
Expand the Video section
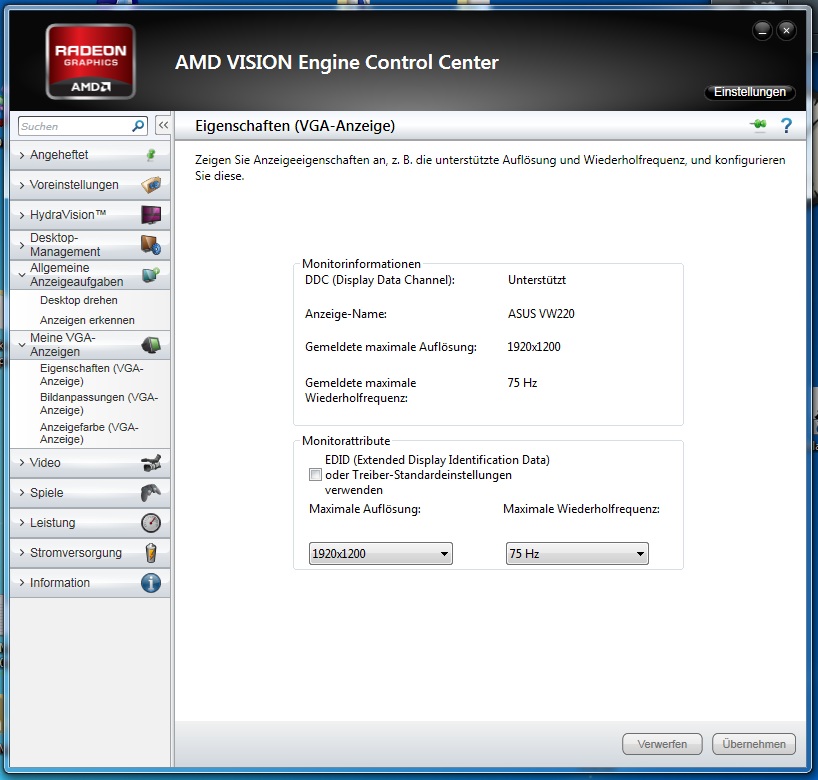point(90,463)
